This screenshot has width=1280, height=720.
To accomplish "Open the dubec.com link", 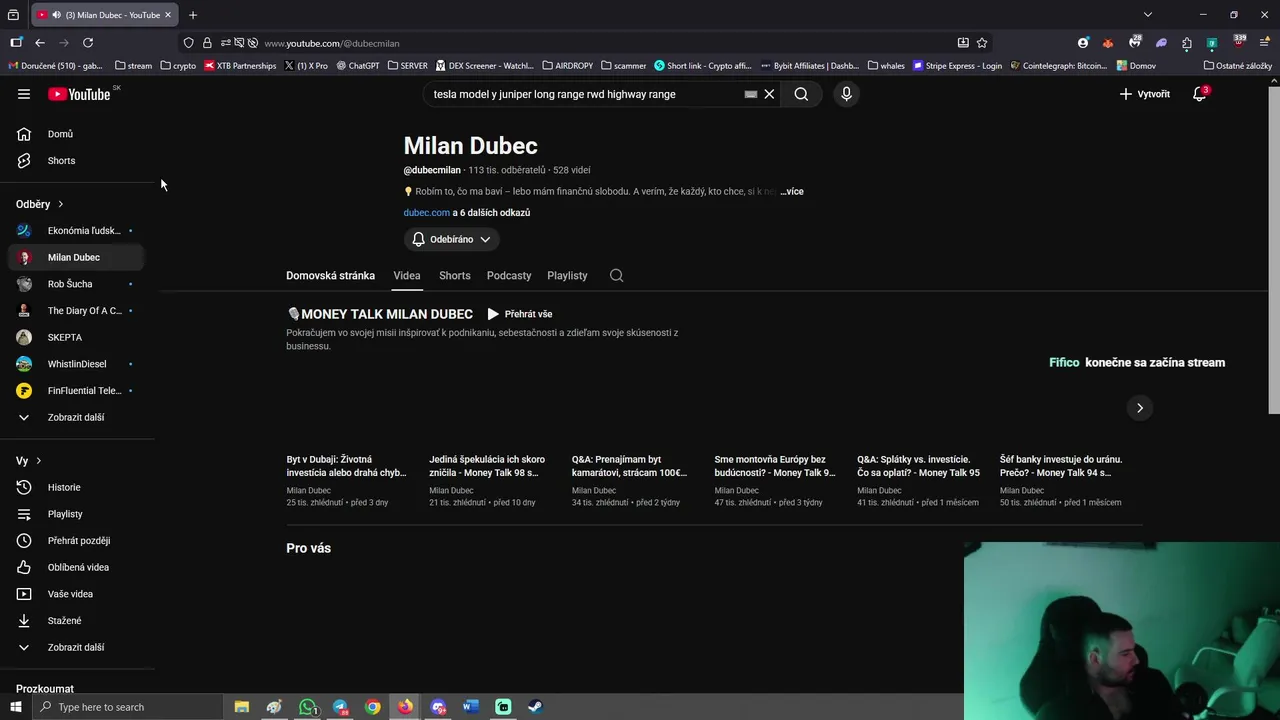I will [427, 213].
